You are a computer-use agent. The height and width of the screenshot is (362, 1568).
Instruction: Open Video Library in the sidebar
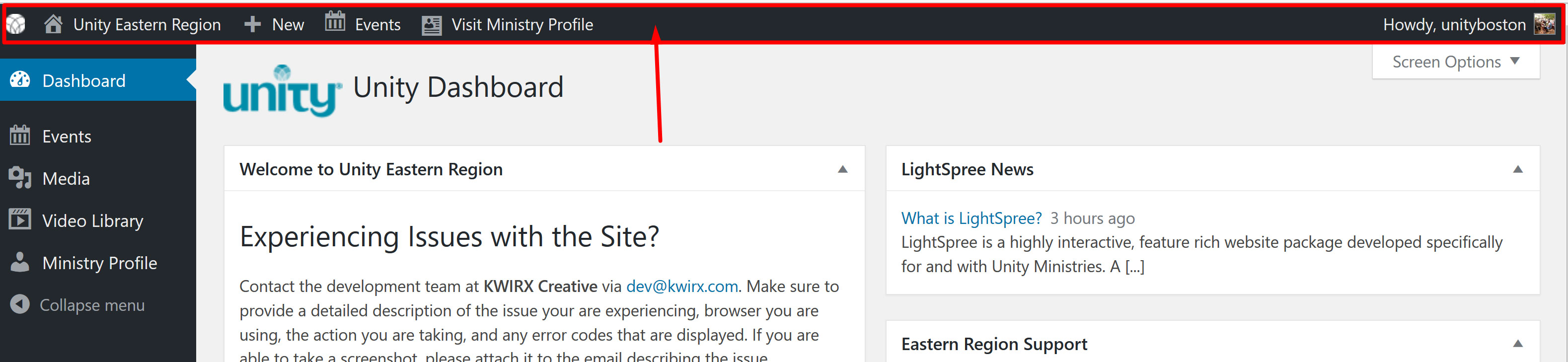click(x=92, y=221)
